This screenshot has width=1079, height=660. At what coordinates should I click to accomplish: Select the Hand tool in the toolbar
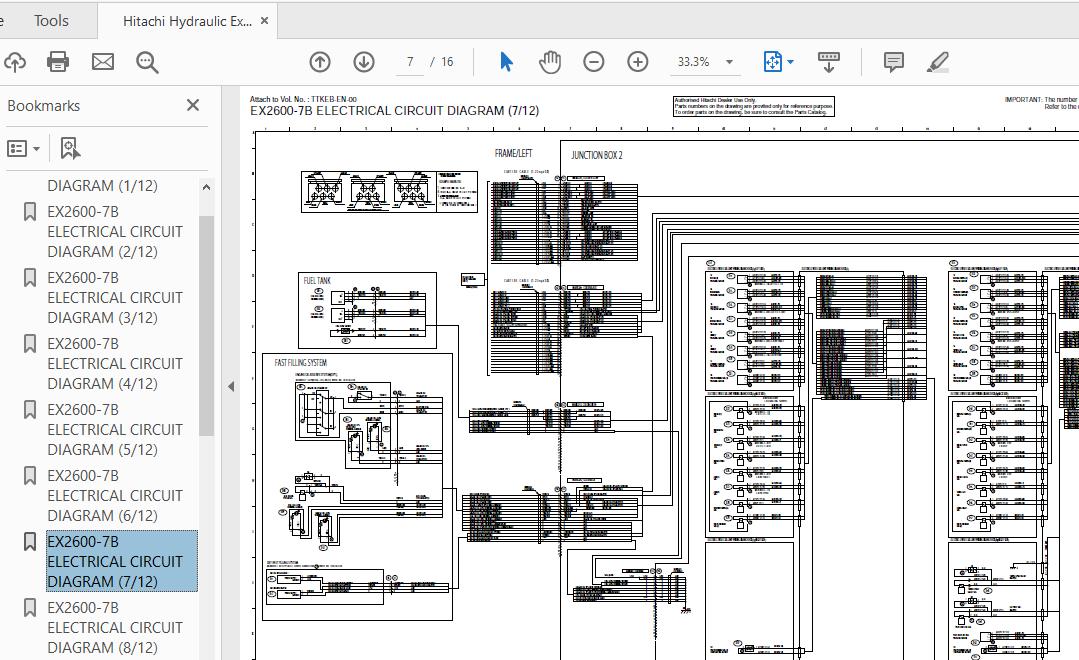pyautogui.click(x=549, y=61)
